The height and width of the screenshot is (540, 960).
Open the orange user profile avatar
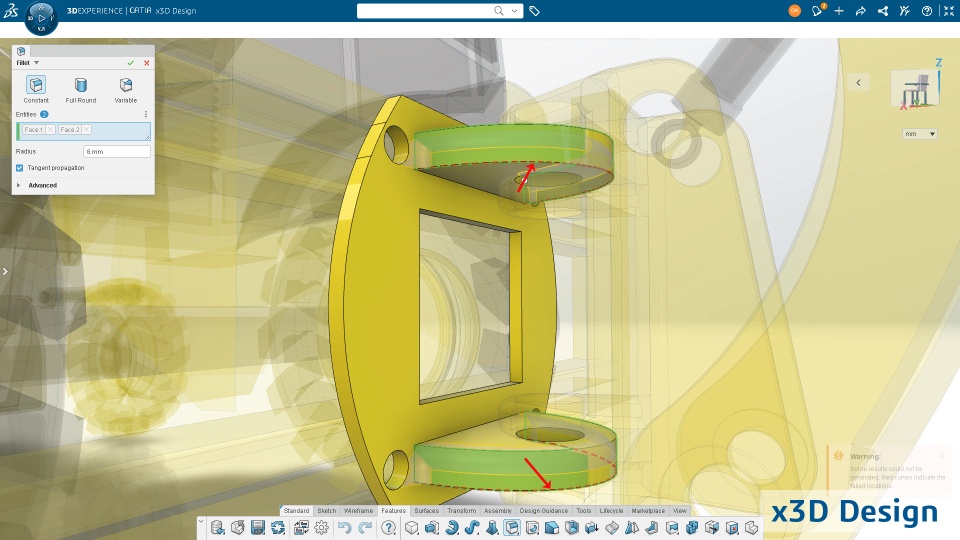point(795,11)
